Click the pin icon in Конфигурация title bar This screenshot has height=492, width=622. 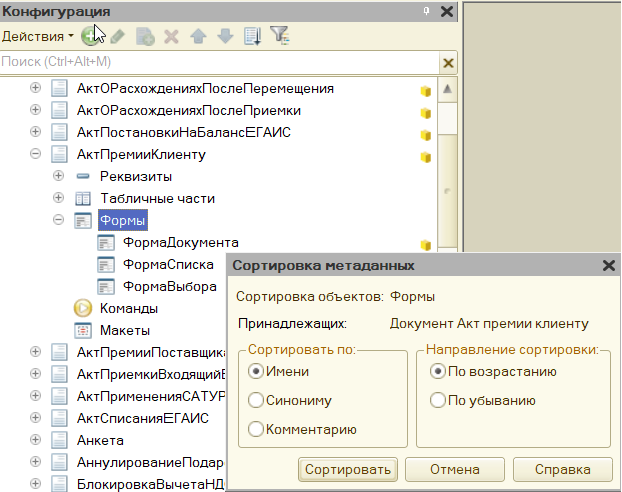pos(426,11)
